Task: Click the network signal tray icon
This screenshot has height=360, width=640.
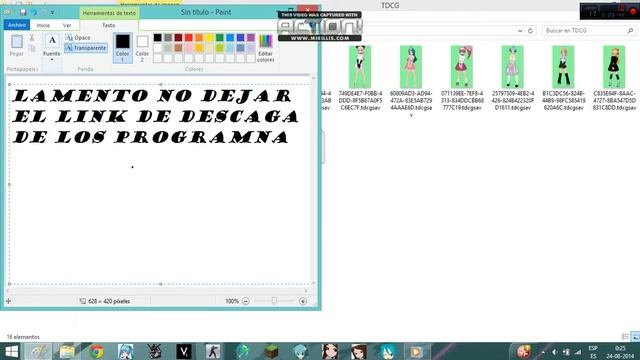Action: [578, 352]
